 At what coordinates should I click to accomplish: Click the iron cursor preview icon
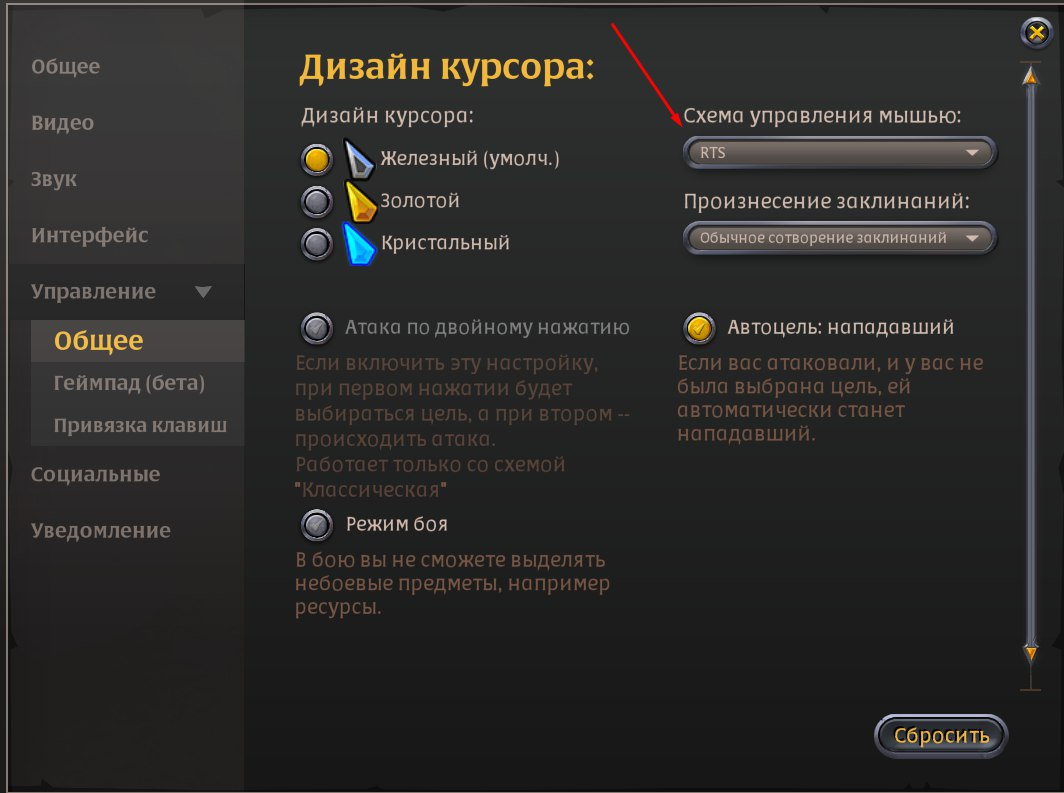[358, 159]
